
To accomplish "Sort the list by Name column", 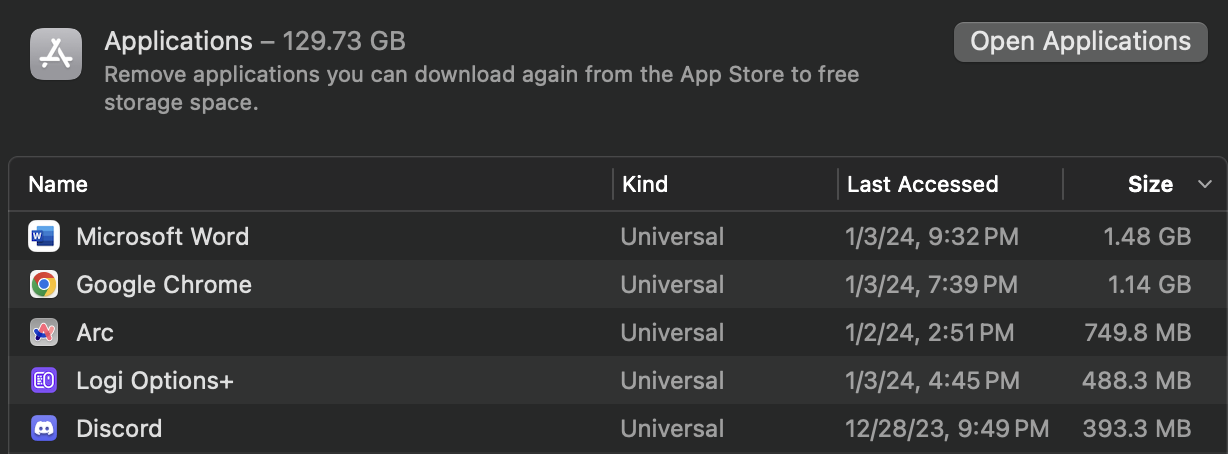I will point(58,185).
